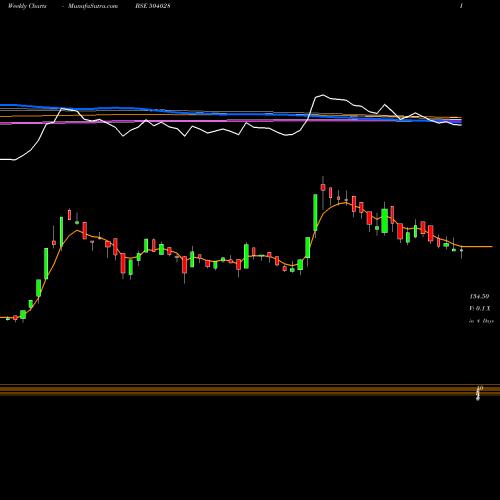Click the 'in 4 Days' text
500x500 pixels.
click(x=481, y=321)
